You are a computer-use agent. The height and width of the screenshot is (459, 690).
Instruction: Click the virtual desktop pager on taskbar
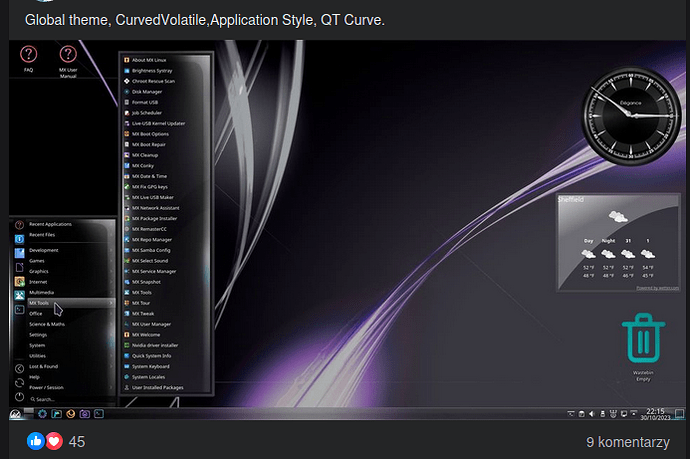29,412
